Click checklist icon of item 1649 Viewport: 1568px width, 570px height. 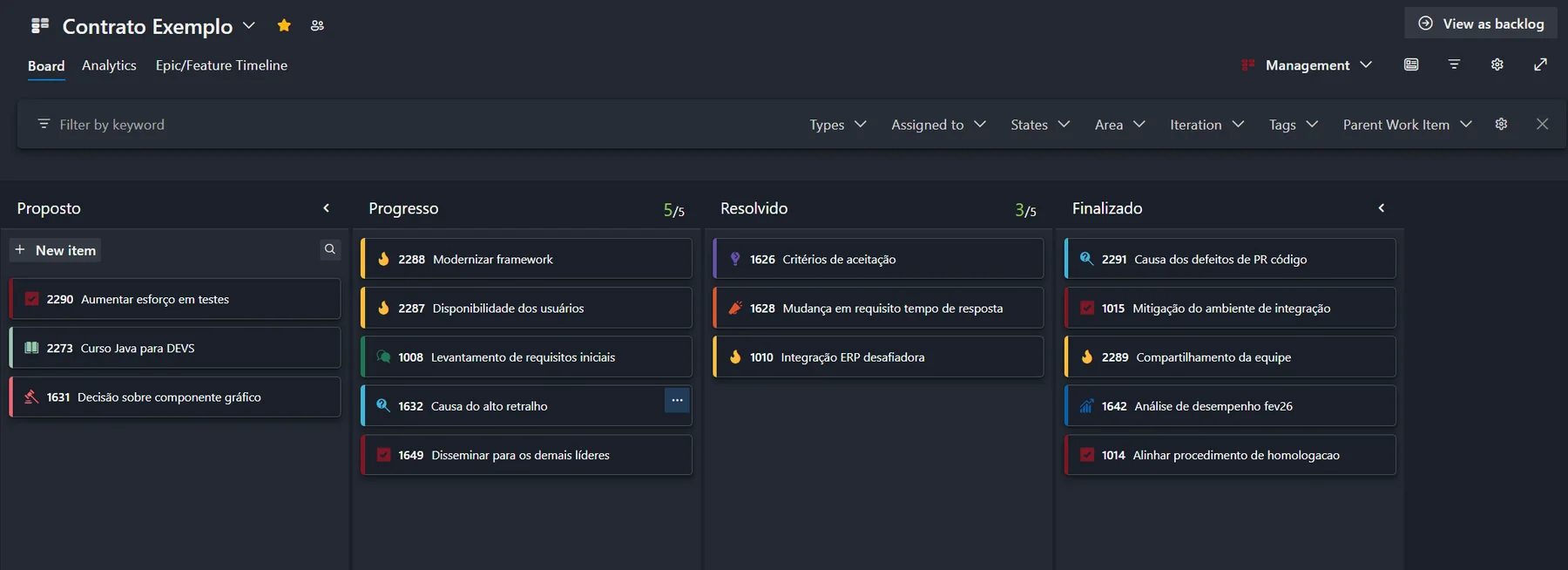point(383,455)
